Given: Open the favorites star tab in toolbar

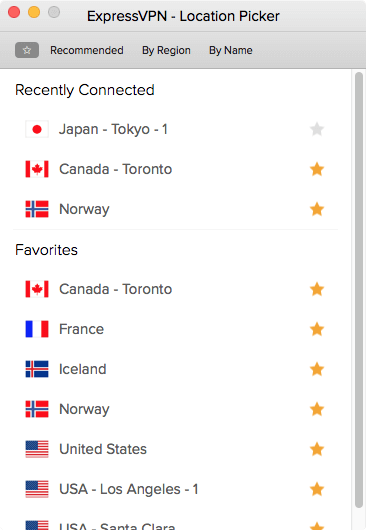Looking at the screenshot, I should coord(27,50).
